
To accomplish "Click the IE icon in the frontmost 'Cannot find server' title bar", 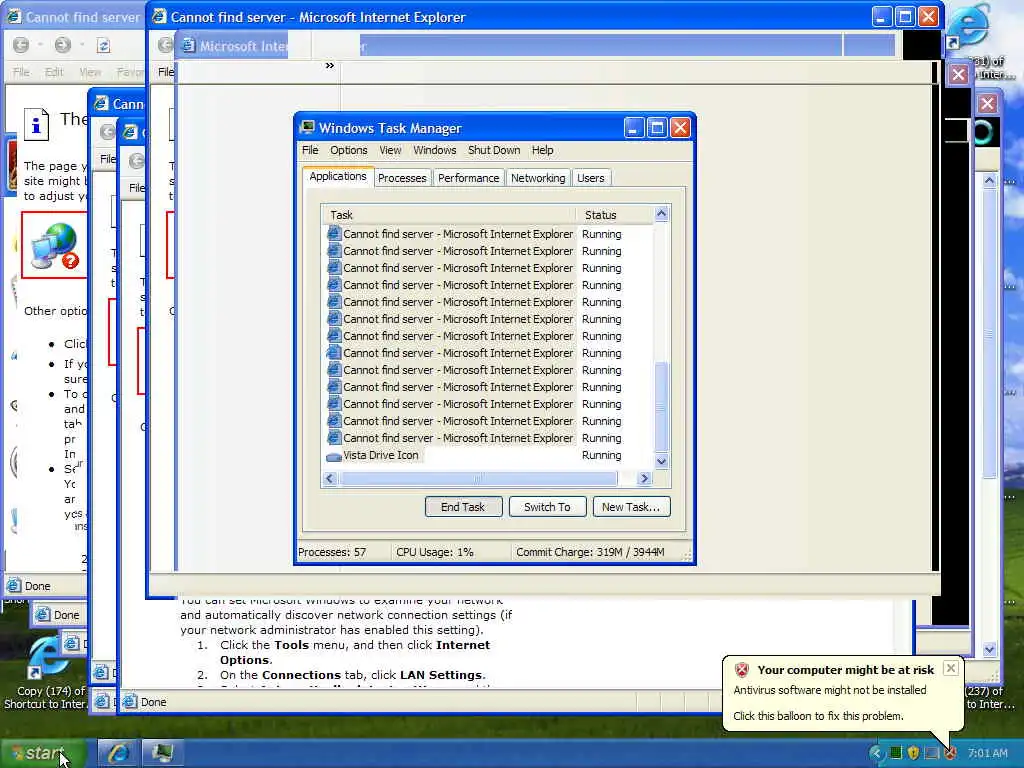I will (159, 16).
